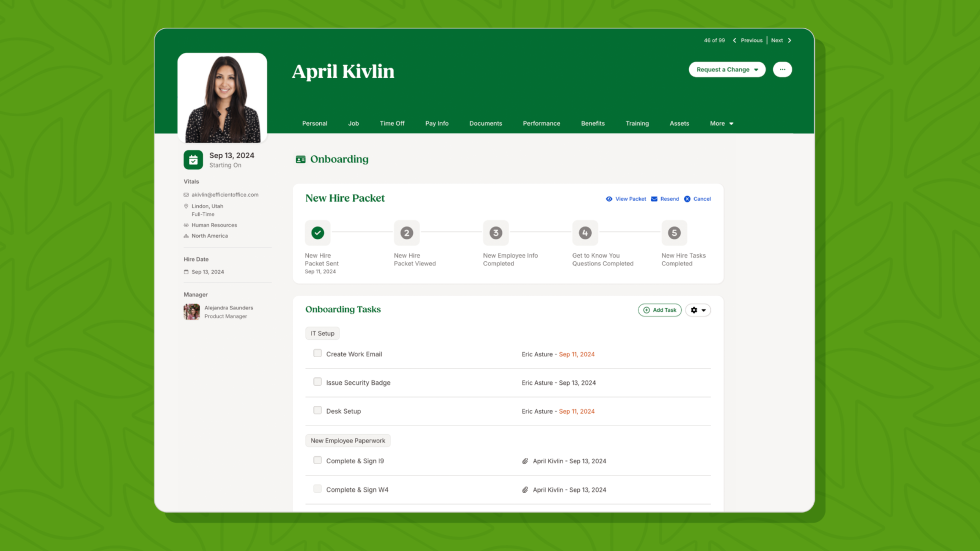The image size is (980, 551).
Task: Mark Desk Setup task as complete
Action: [317, 411]
